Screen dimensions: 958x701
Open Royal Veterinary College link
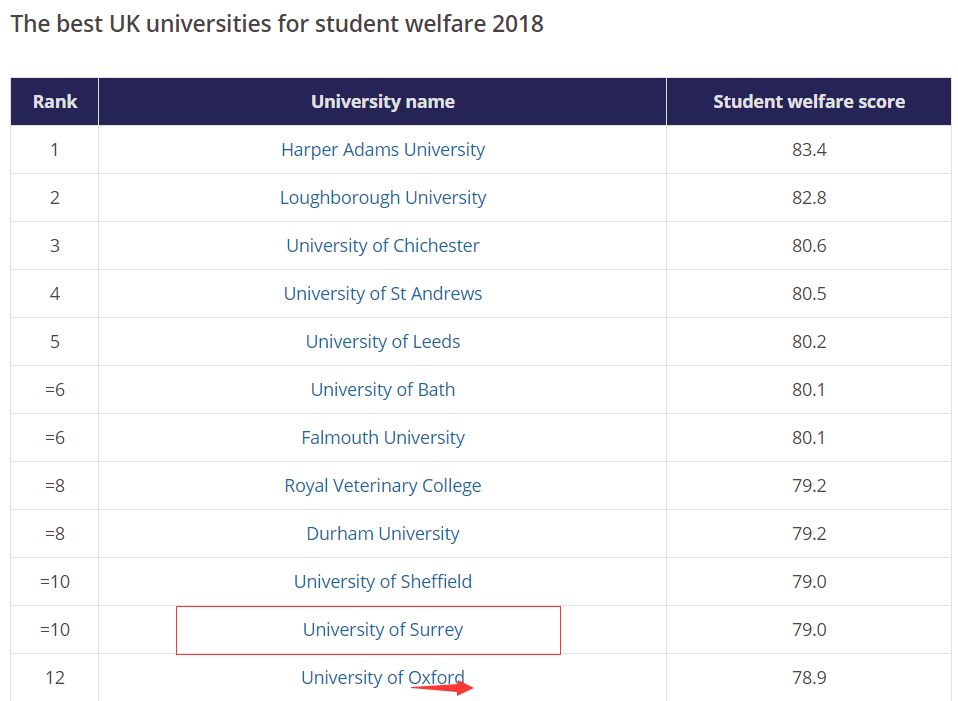click(x=383, y=486)
